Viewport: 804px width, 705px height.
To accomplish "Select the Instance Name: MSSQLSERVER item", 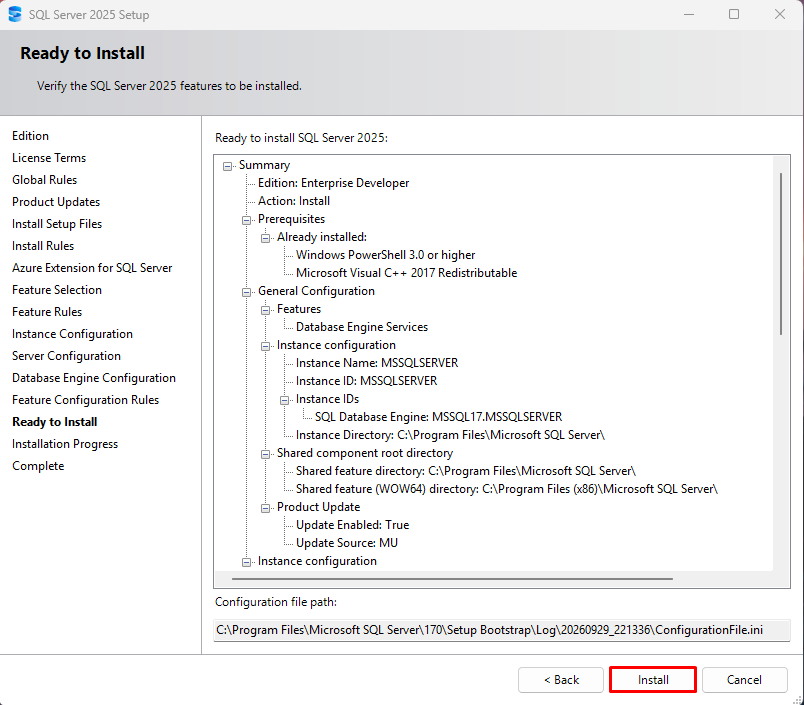I will 377,363.
